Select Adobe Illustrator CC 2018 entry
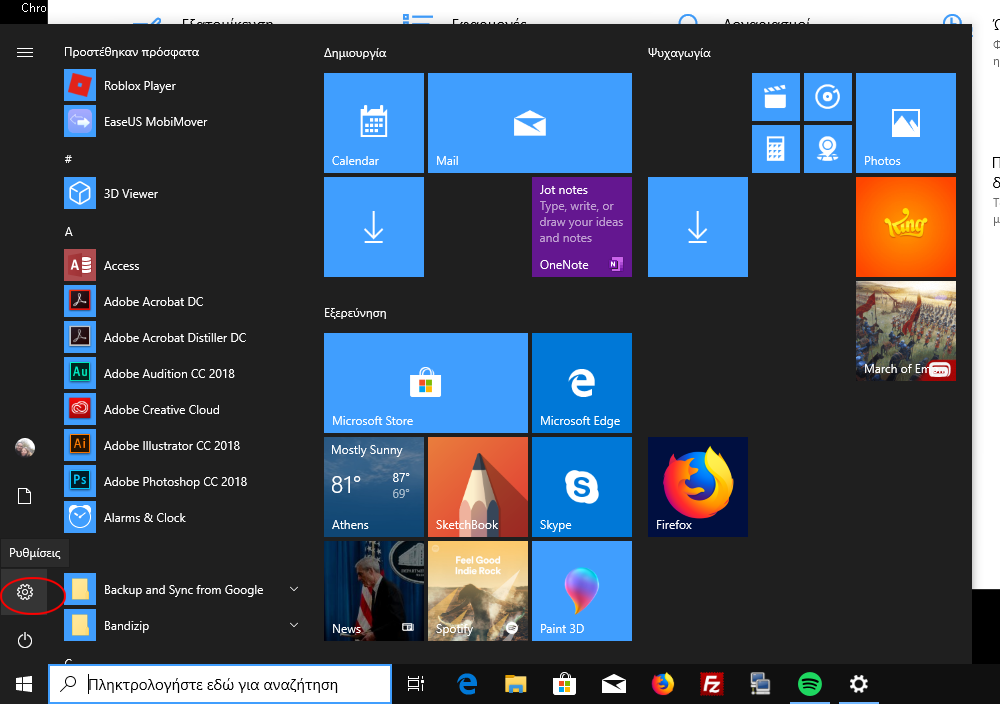 click(x=171, y=446)
